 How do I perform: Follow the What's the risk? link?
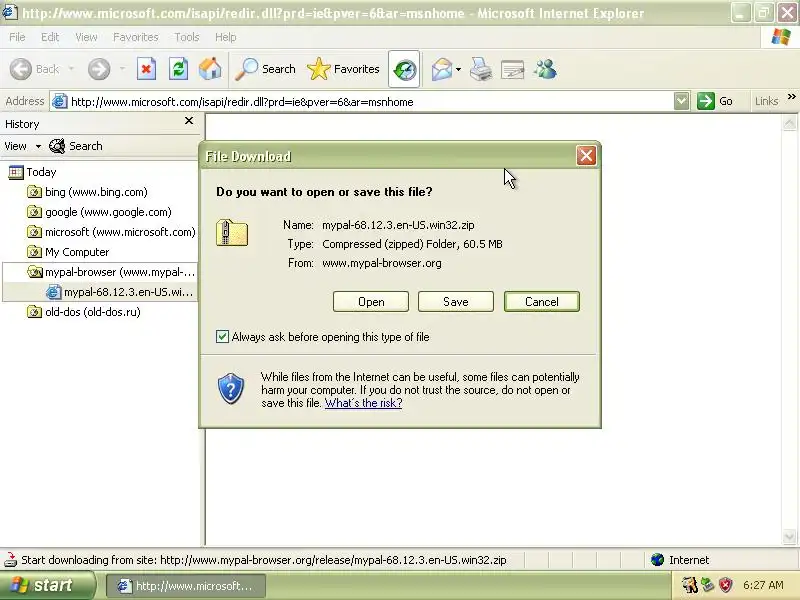[x=363, y=403]
